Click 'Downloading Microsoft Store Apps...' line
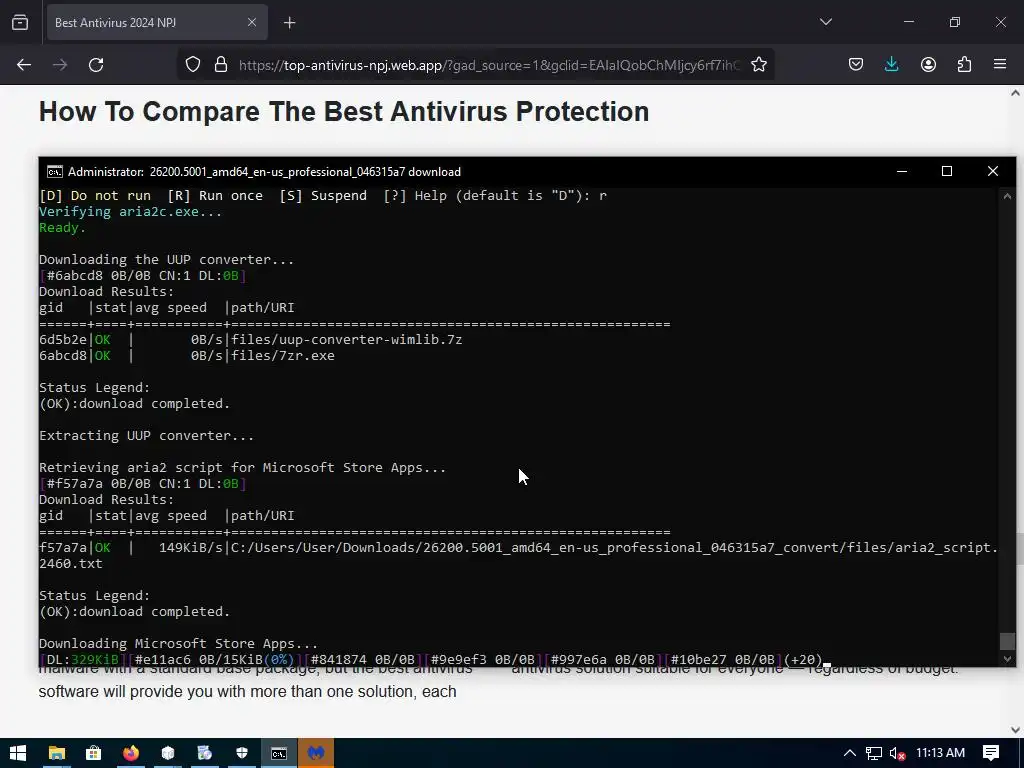Screen dimensions: 1024x768 coord(178,643)
